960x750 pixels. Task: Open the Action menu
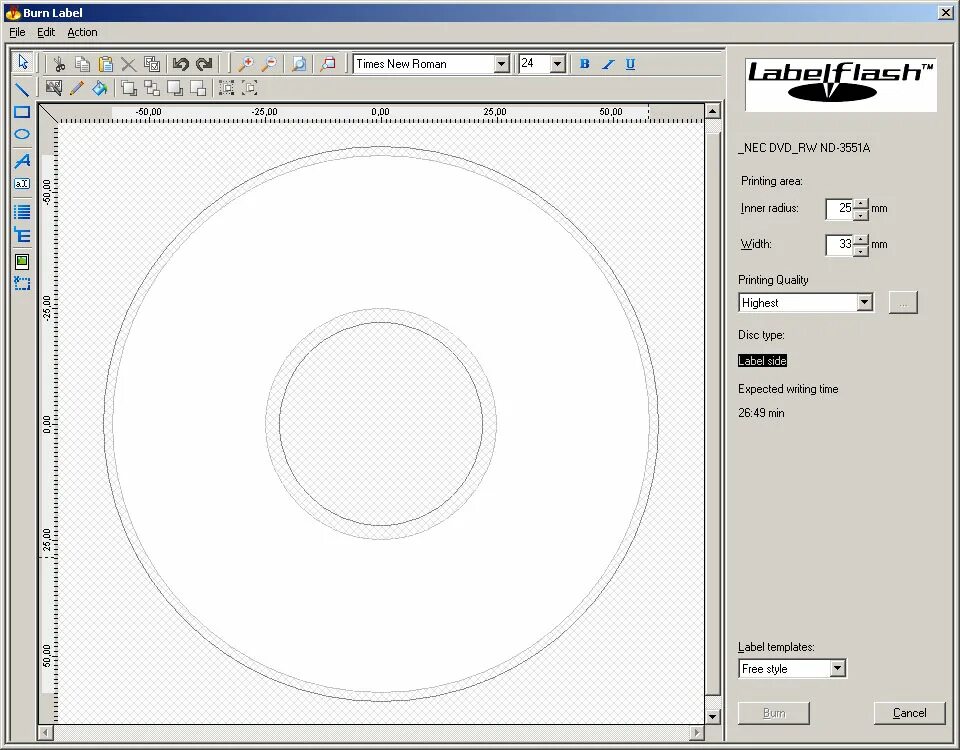point(82,32)
